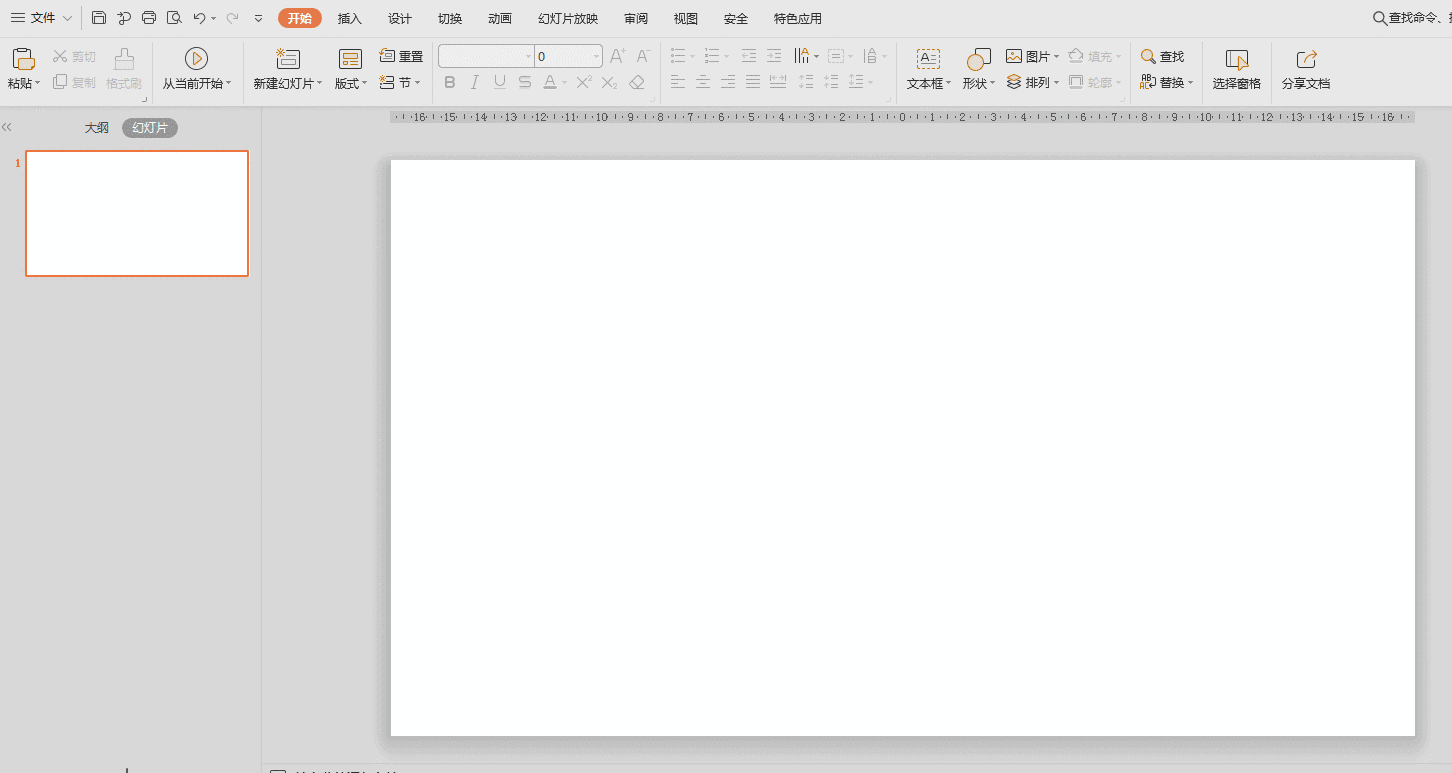Screen dimensions: 1452x773
Task: Toggle italic formatting button
Action: pyautogui.click(x=475, y=82)
